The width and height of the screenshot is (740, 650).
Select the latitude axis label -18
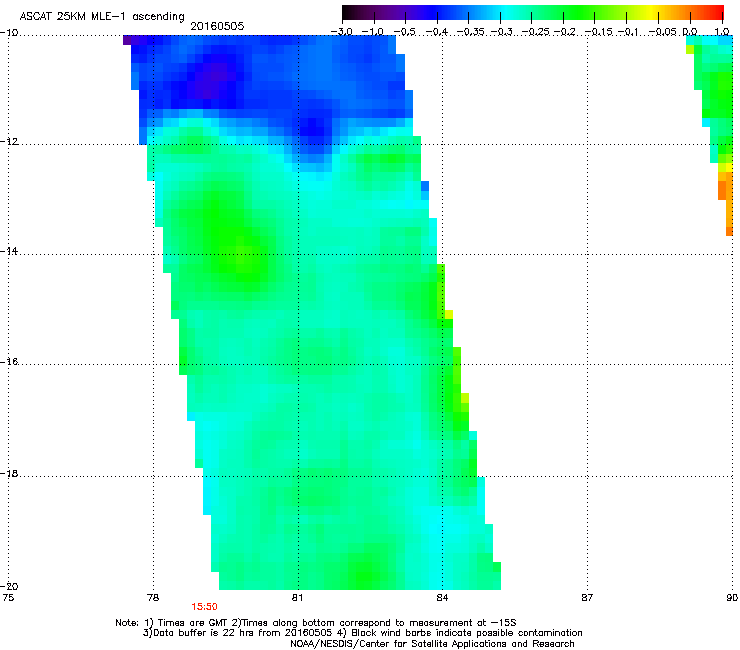click(x=9, y=473)
